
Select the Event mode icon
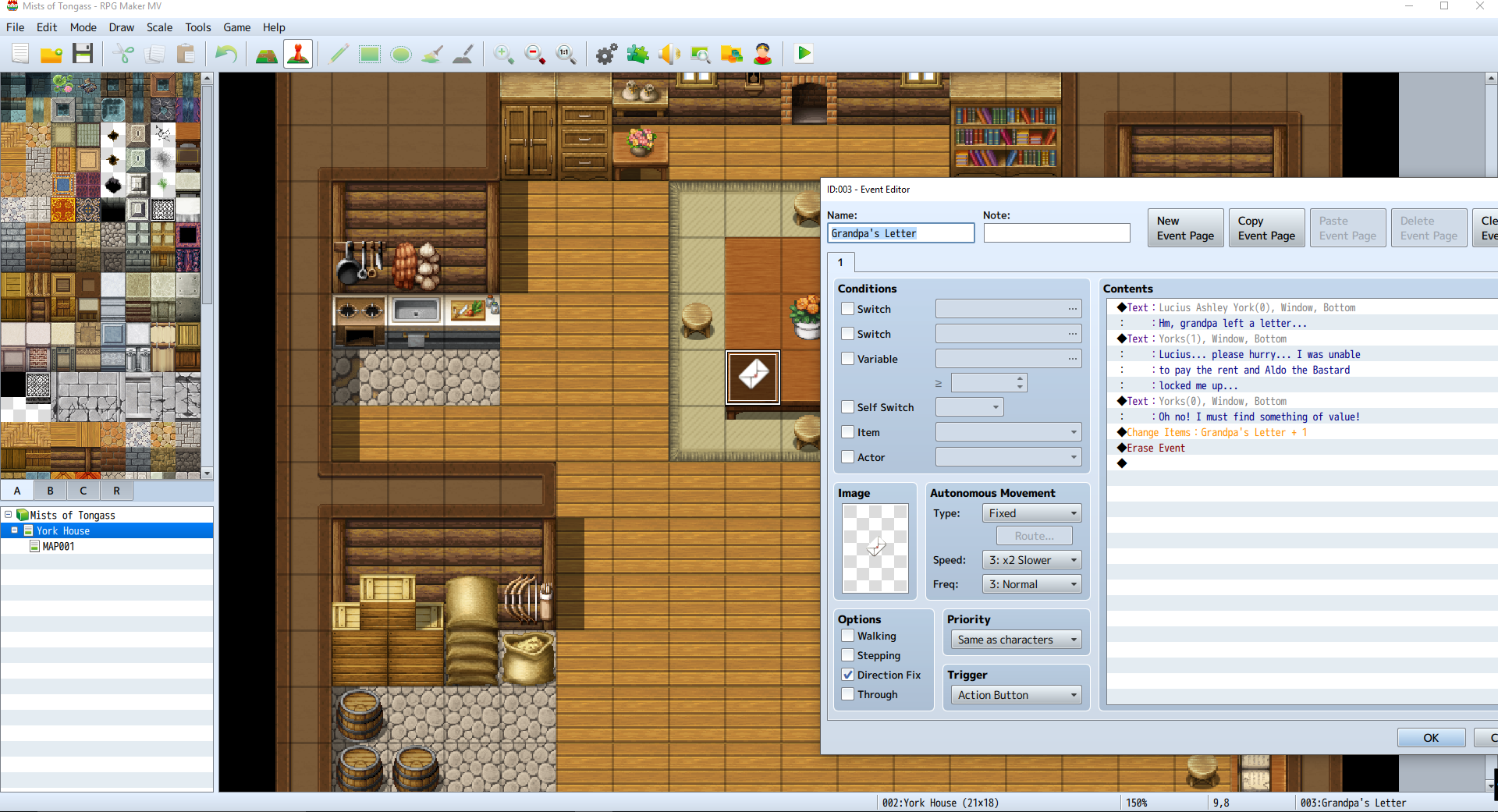pos(298,54)
